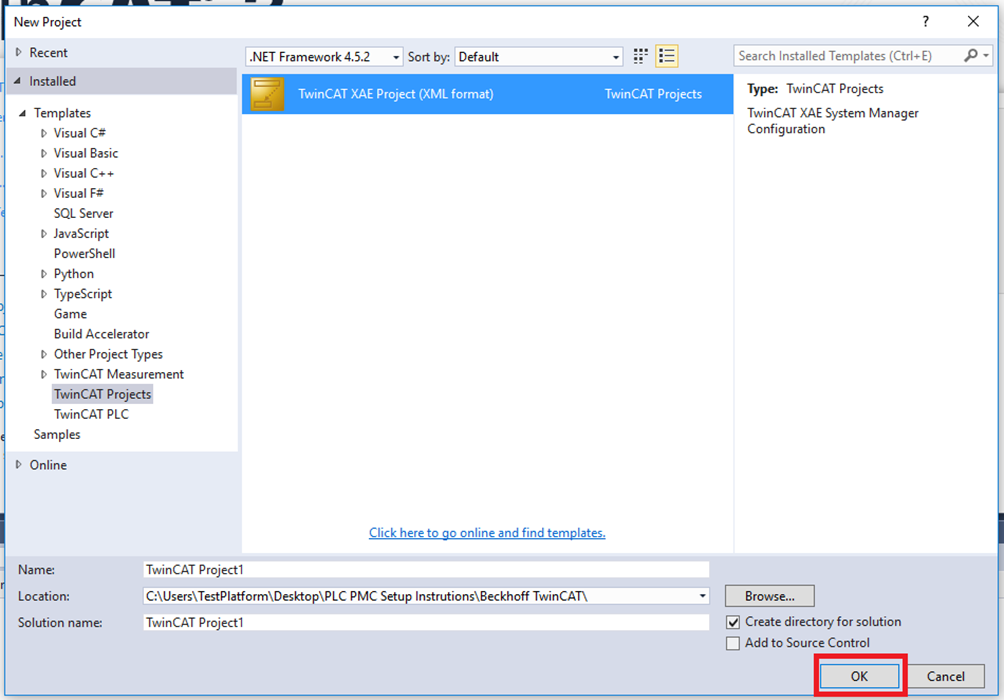
Task: Click the search magnifier icon
Action: tap(971, 56)
